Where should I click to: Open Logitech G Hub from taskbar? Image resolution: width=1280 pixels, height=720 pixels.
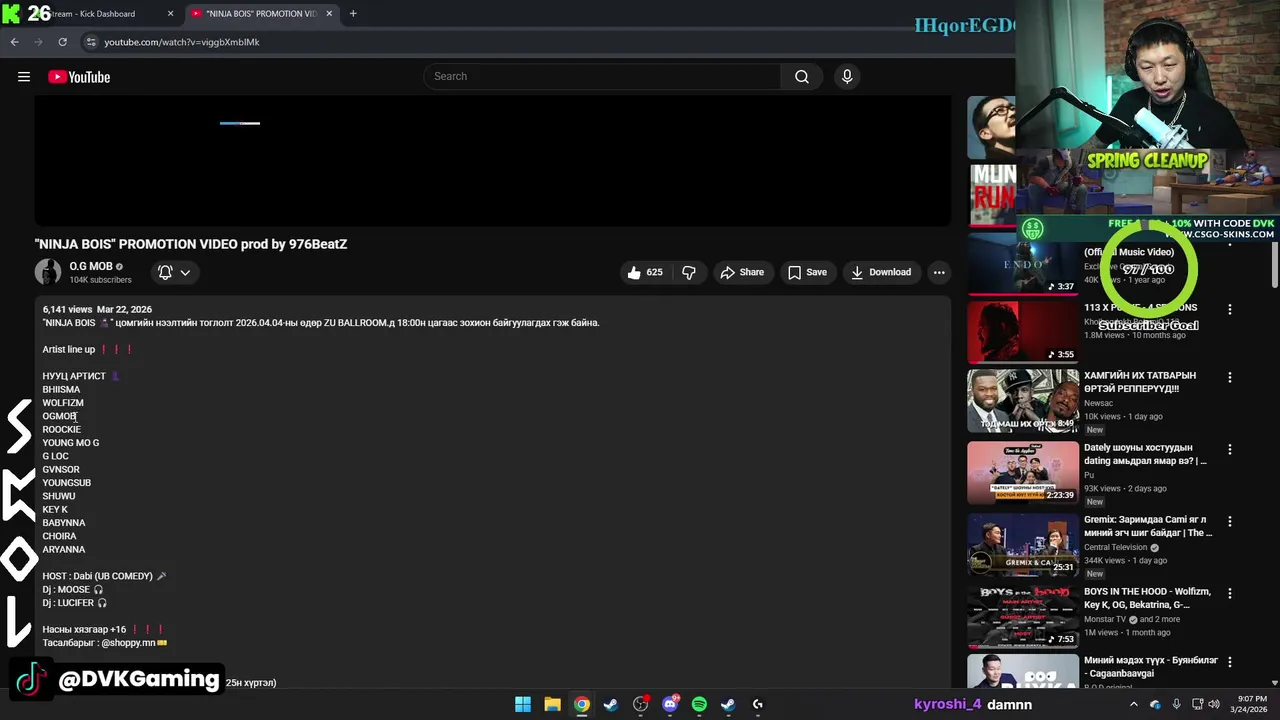pyautogui.click(x=758, y=704)
